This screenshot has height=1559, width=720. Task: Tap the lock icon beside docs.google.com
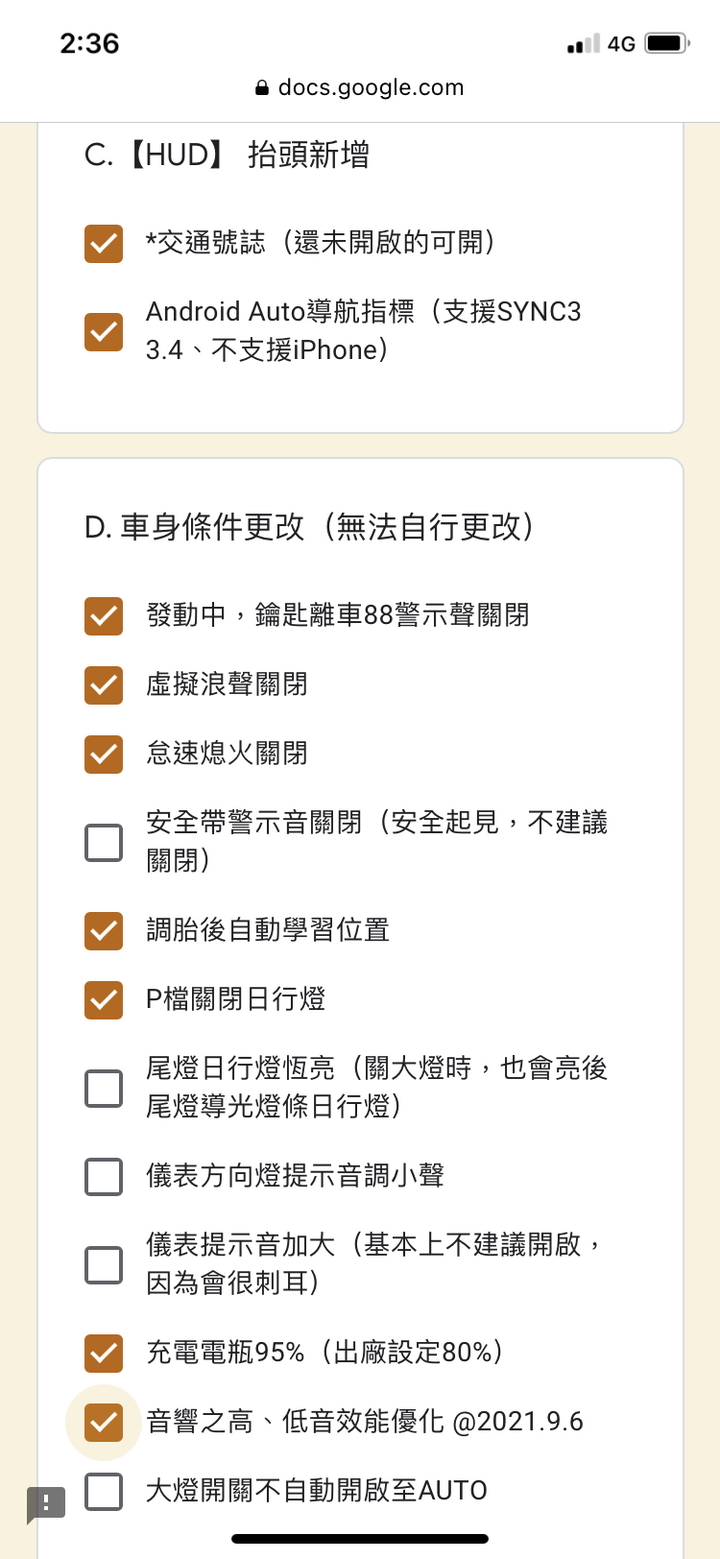[263, 88]
